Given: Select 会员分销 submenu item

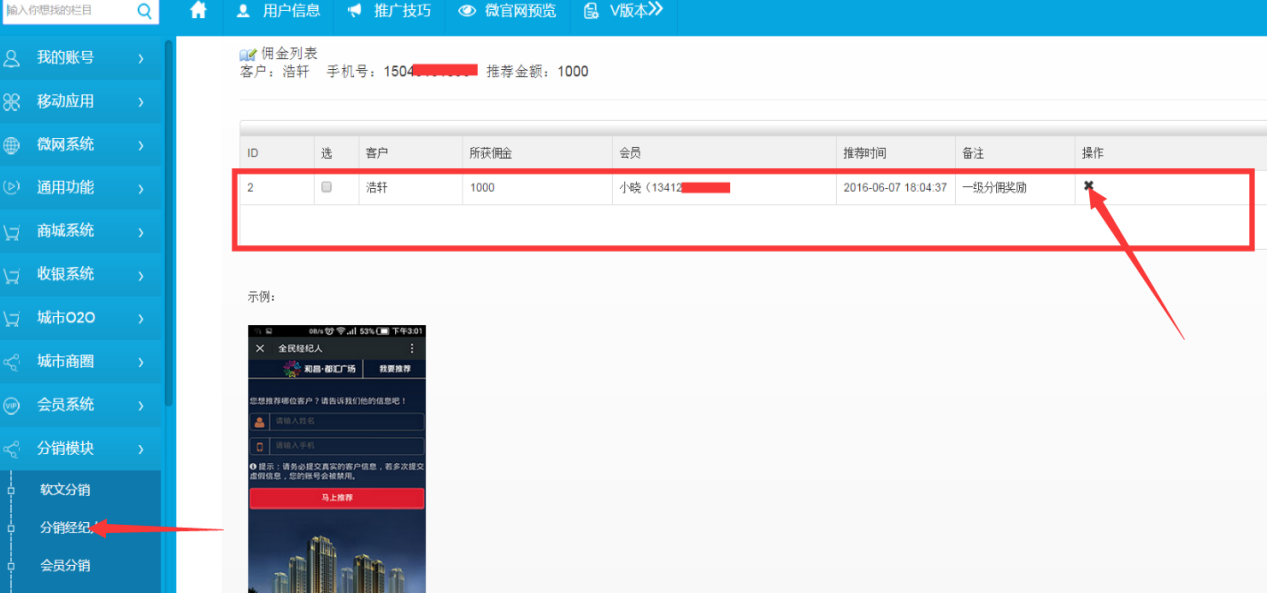Looking at the screenshot, I should pos(65,566).
